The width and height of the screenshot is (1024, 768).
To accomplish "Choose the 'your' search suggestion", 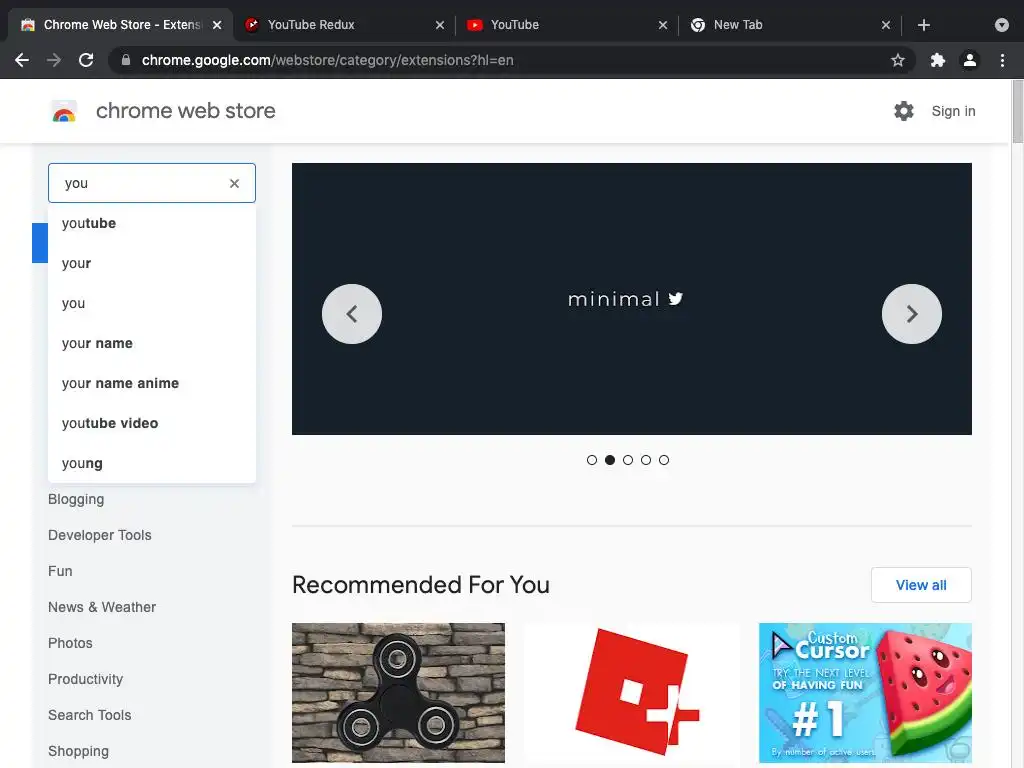I will [152, 263].
